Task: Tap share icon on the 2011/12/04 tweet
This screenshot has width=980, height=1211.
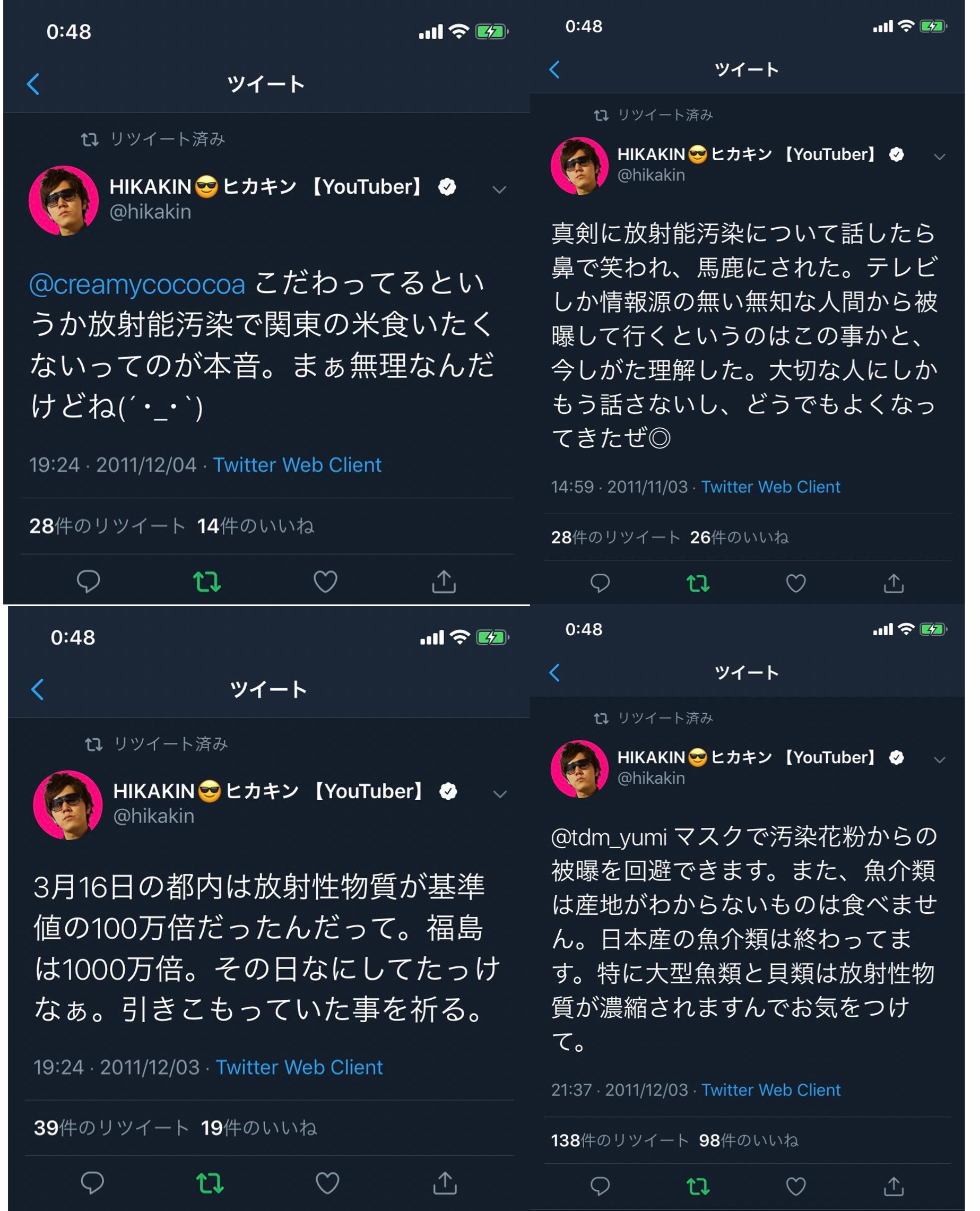Action: 444,582
